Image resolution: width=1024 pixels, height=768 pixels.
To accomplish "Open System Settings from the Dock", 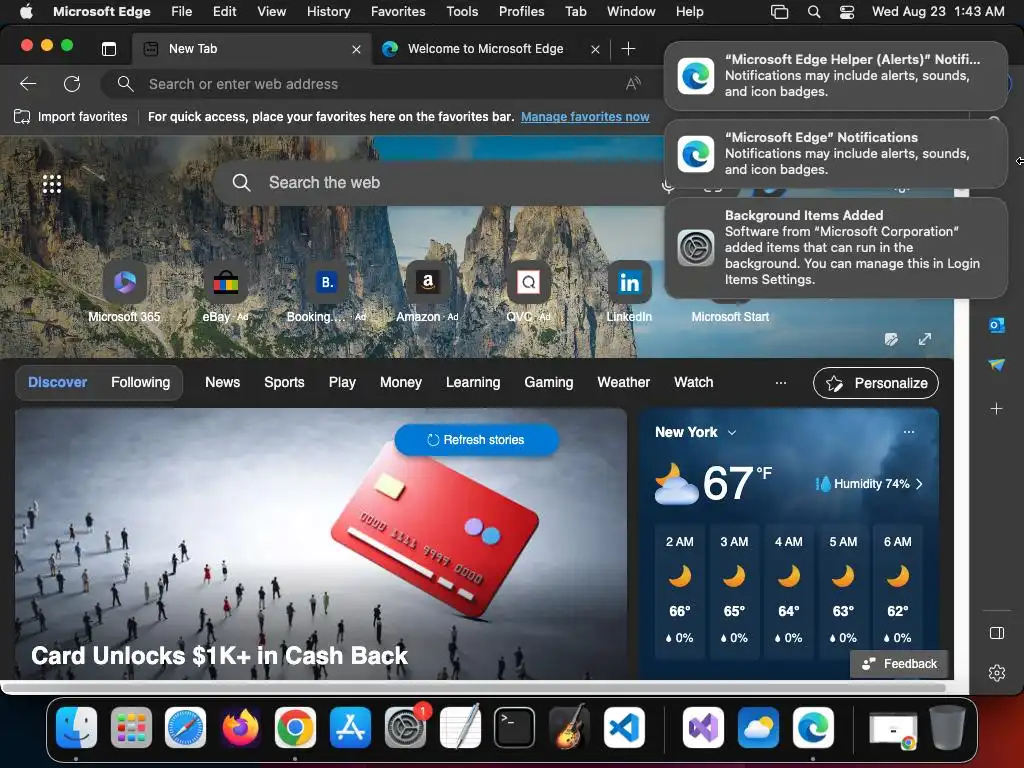I will (x=405, y=727).
